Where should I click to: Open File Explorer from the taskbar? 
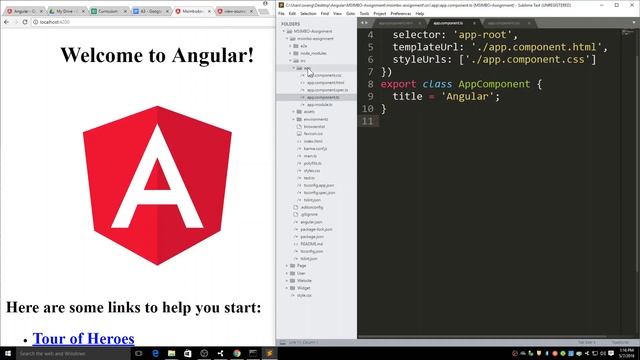(171, 353)
